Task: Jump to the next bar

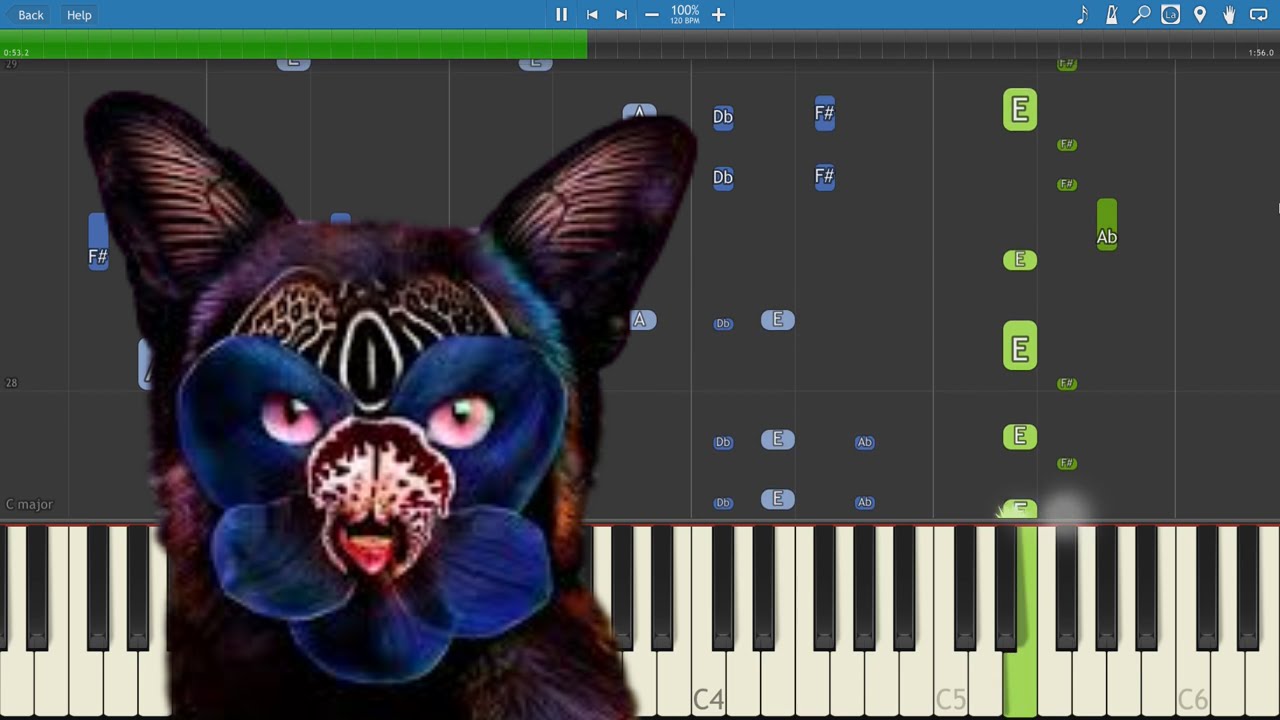Action: pos(621,15)
